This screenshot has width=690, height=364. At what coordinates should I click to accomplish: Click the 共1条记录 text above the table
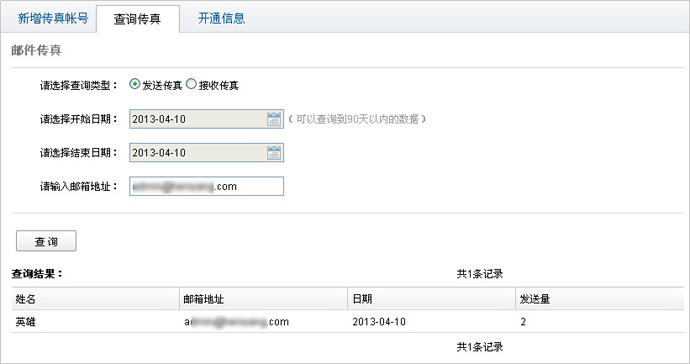click(480, 274)
